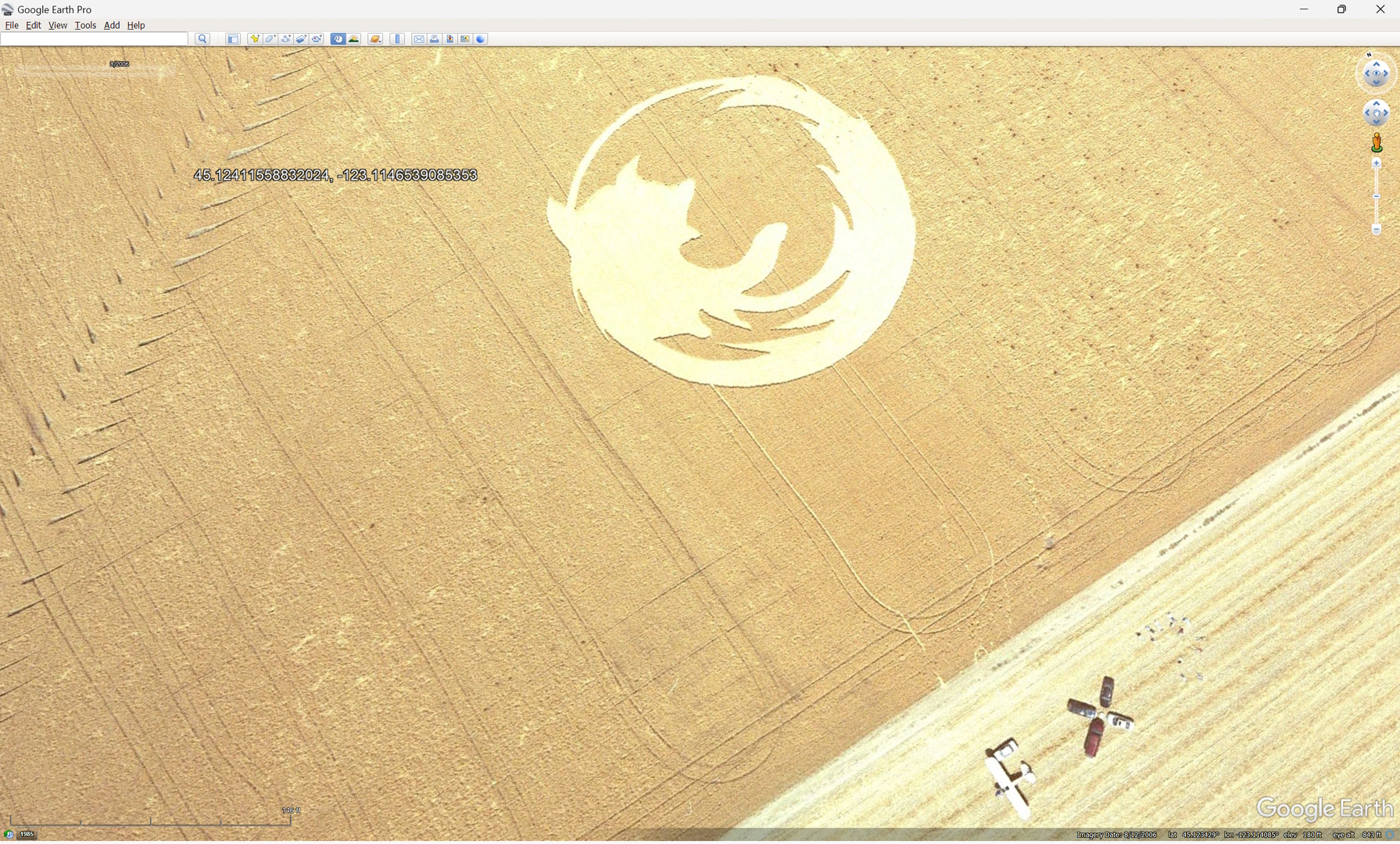The height and width of the screenshot is (844, 1400).
Task: Toggle the sidebar panel icon
Action: point(233,39)
